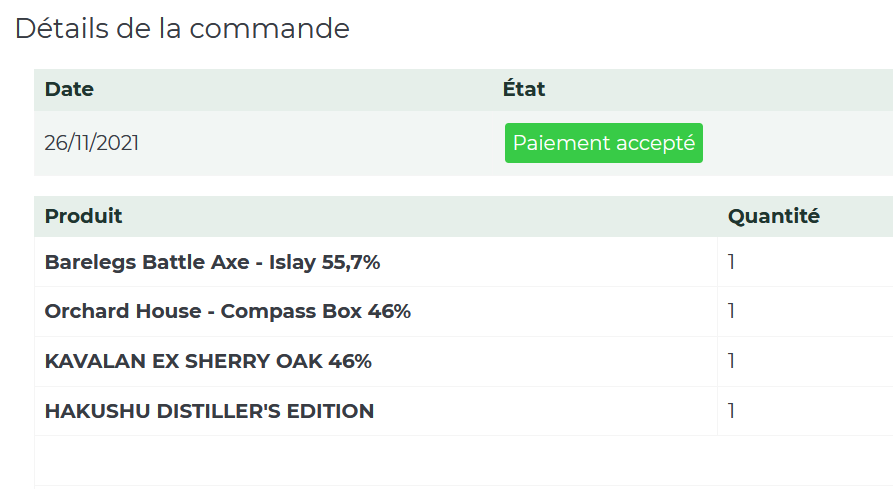Click the Date column header
Image resolution: width=893 pixels, height=489 pixels.
click(x=69, y=89)
